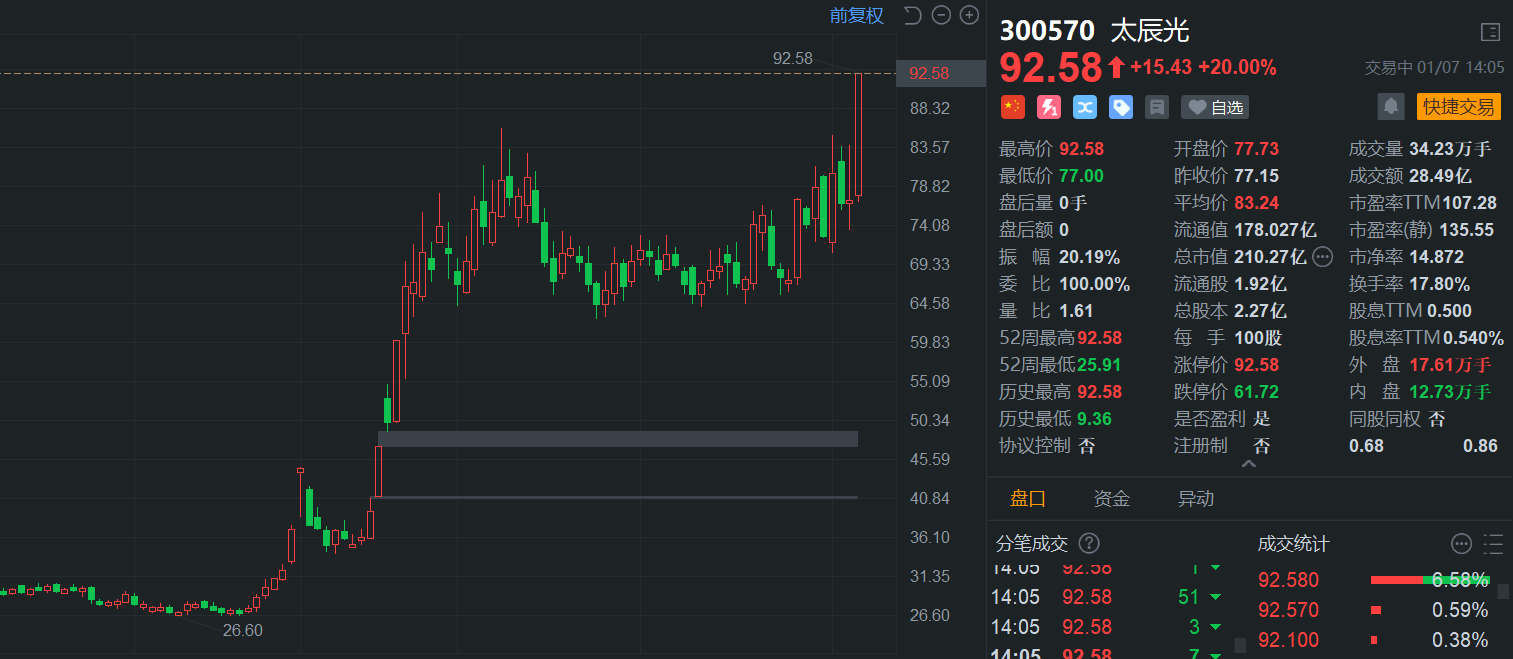The width and height of the screenshot is (1513, 659).
Task: Click the 流通值 178.027亿 value
Action: click(x=1275, y=230)
